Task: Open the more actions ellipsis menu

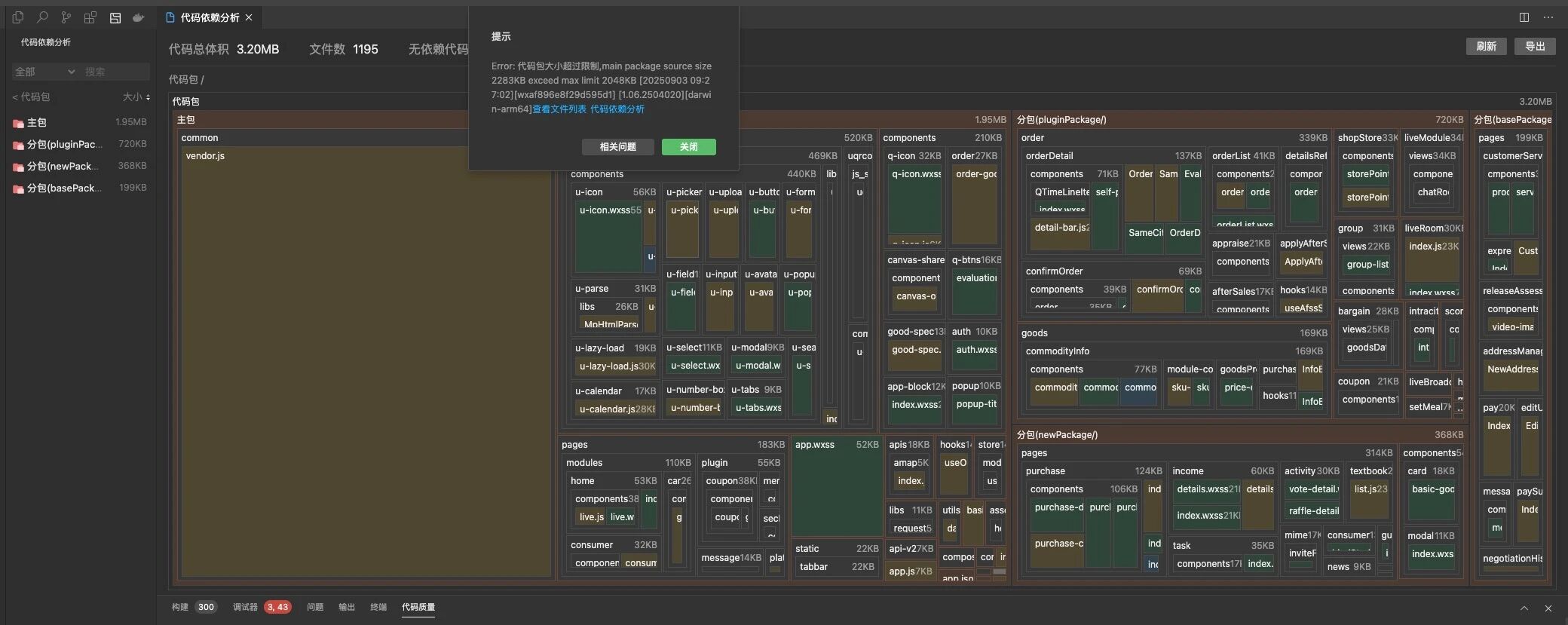Action: [1548, 17]
